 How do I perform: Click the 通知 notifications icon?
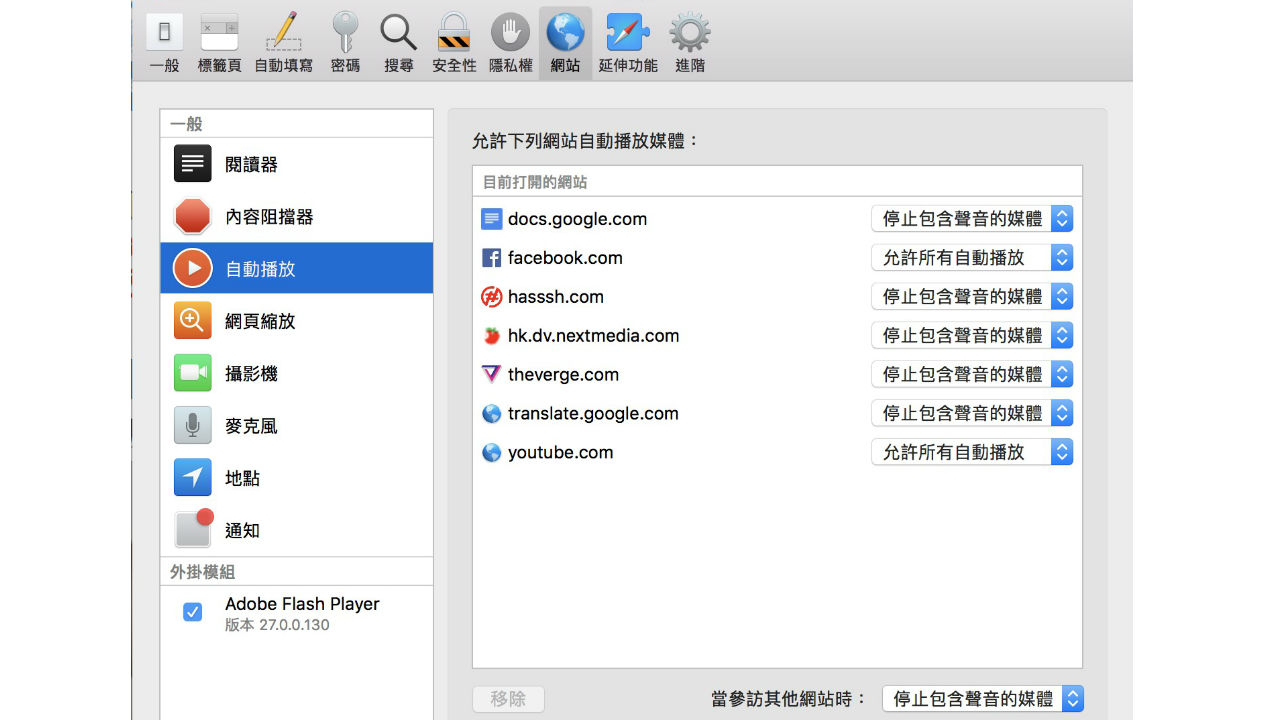pos(194,528)
